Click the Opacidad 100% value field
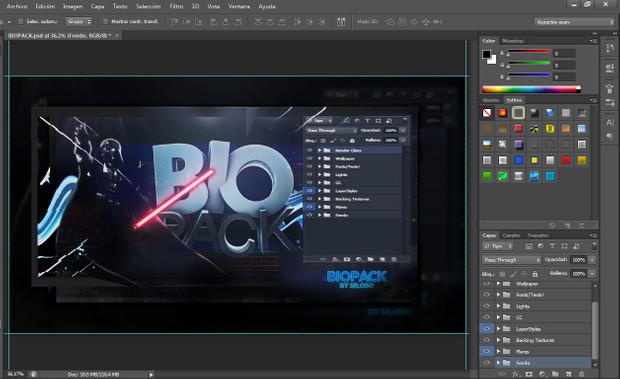This screenshot has width=620, height=379. coord(579,260)
